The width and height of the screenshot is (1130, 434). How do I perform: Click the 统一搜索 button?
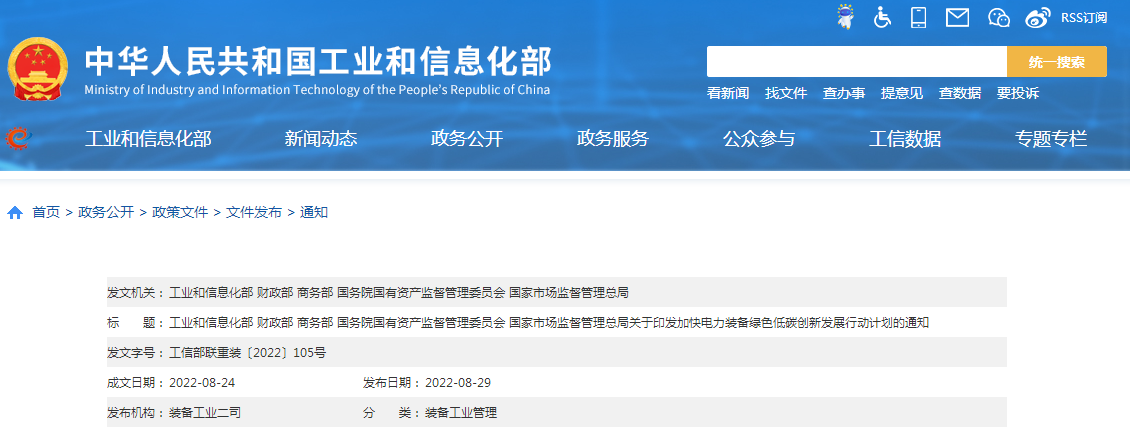point(1056,61)
